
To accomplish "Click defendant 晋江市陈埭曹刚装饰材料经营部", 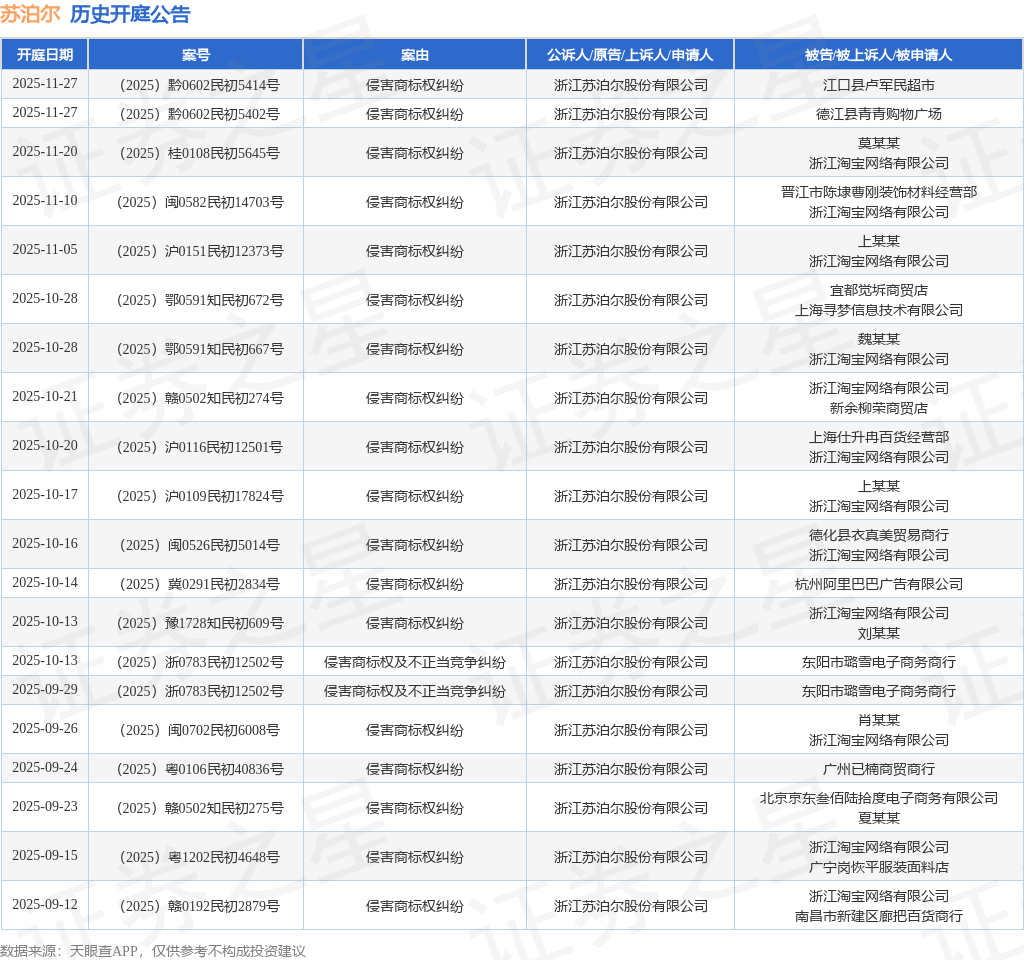I will (878, 192).
